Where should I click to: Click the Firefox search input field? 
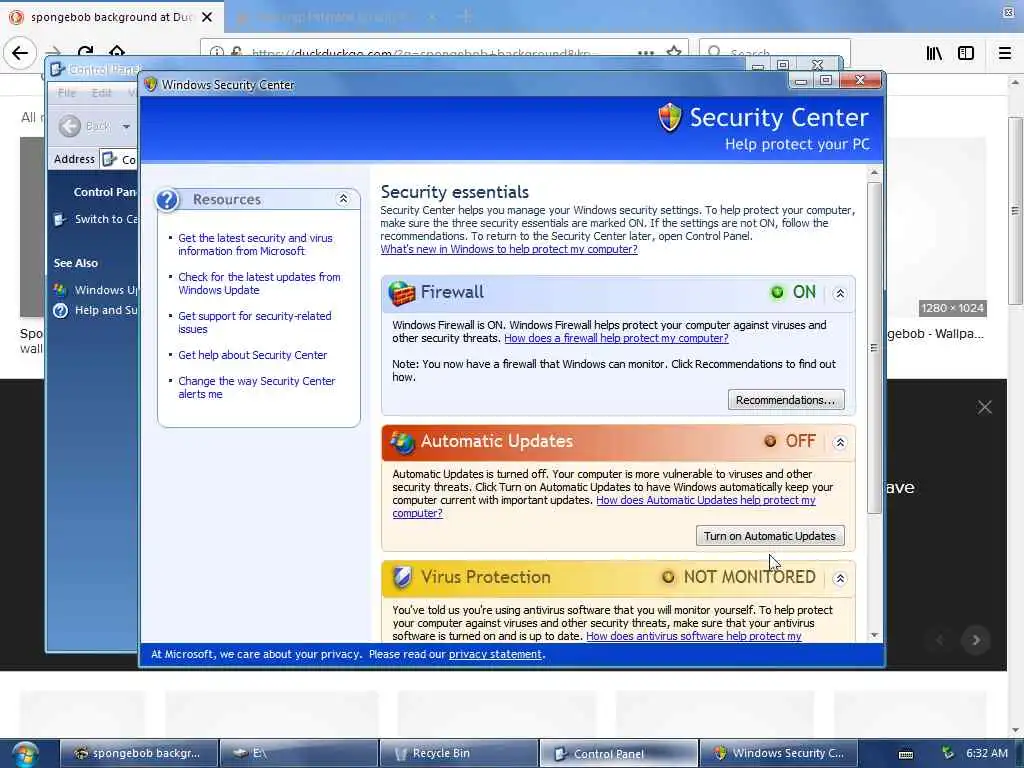(775, 52)
